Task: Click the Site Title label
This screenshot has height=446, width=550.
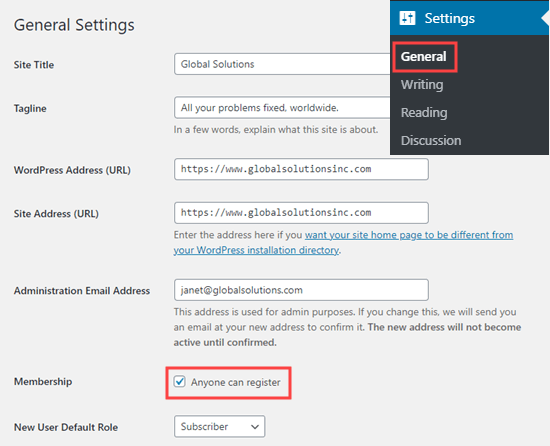Action: 34,65
